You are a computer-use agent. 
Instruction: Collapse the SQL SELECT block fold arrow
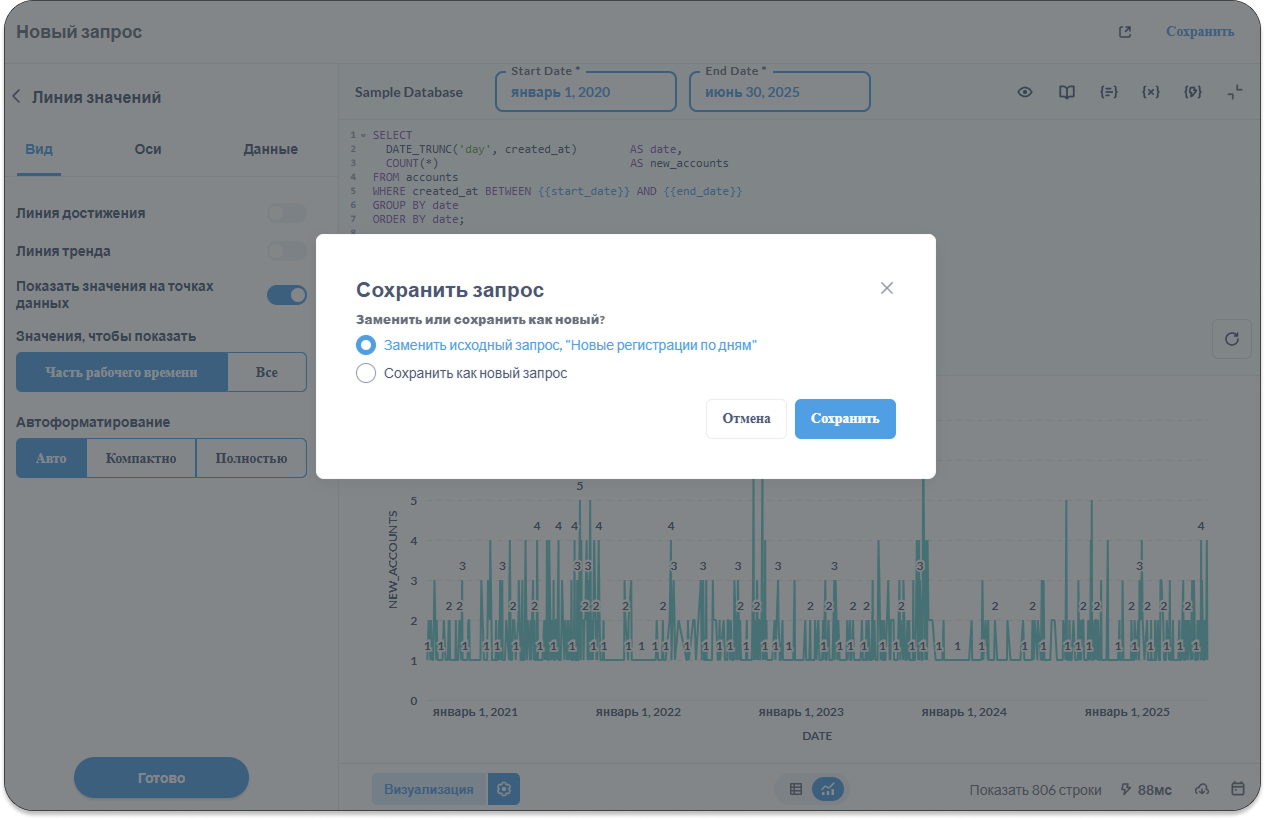pos(363,135)
